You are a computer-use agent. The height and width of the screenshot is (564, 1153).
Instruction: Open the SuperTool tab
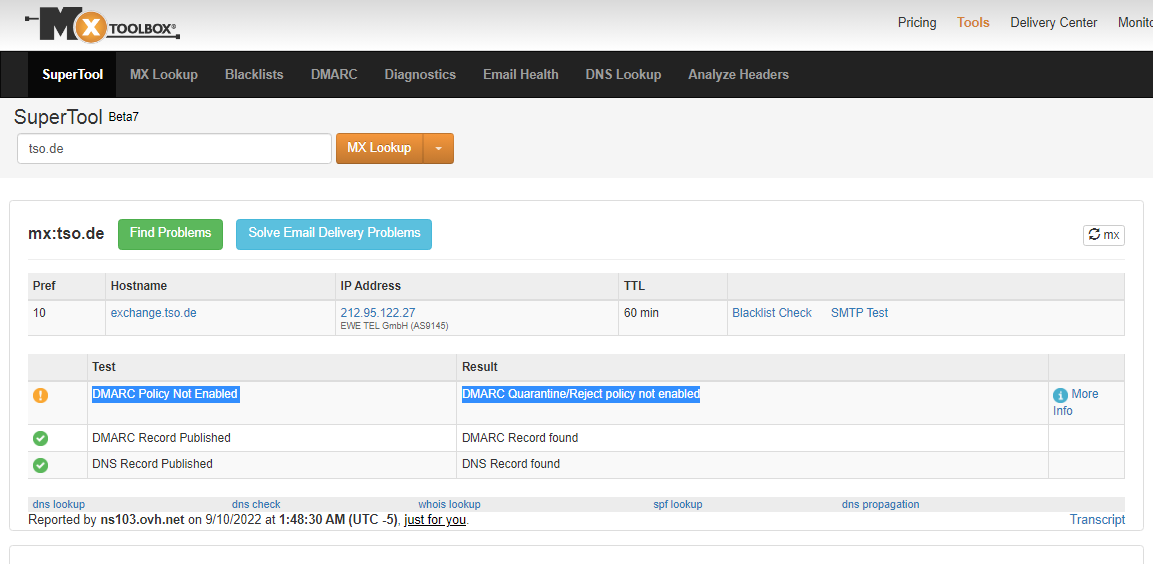click(72, 74)
